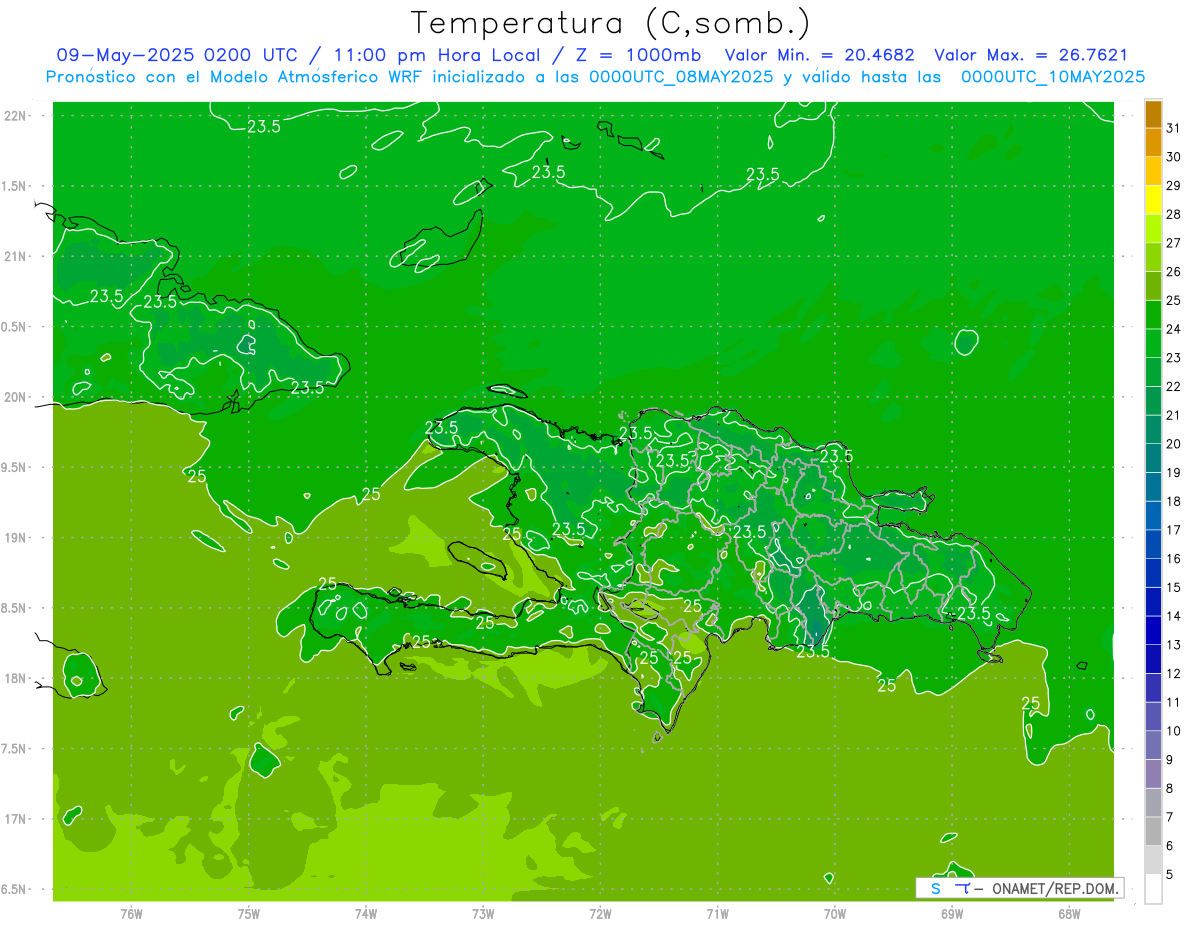Image resolution: width=1200 pixels, height=927 pixels.
Task: Pick the purple swatch between 9 and 10
Action: [1153, 746]
